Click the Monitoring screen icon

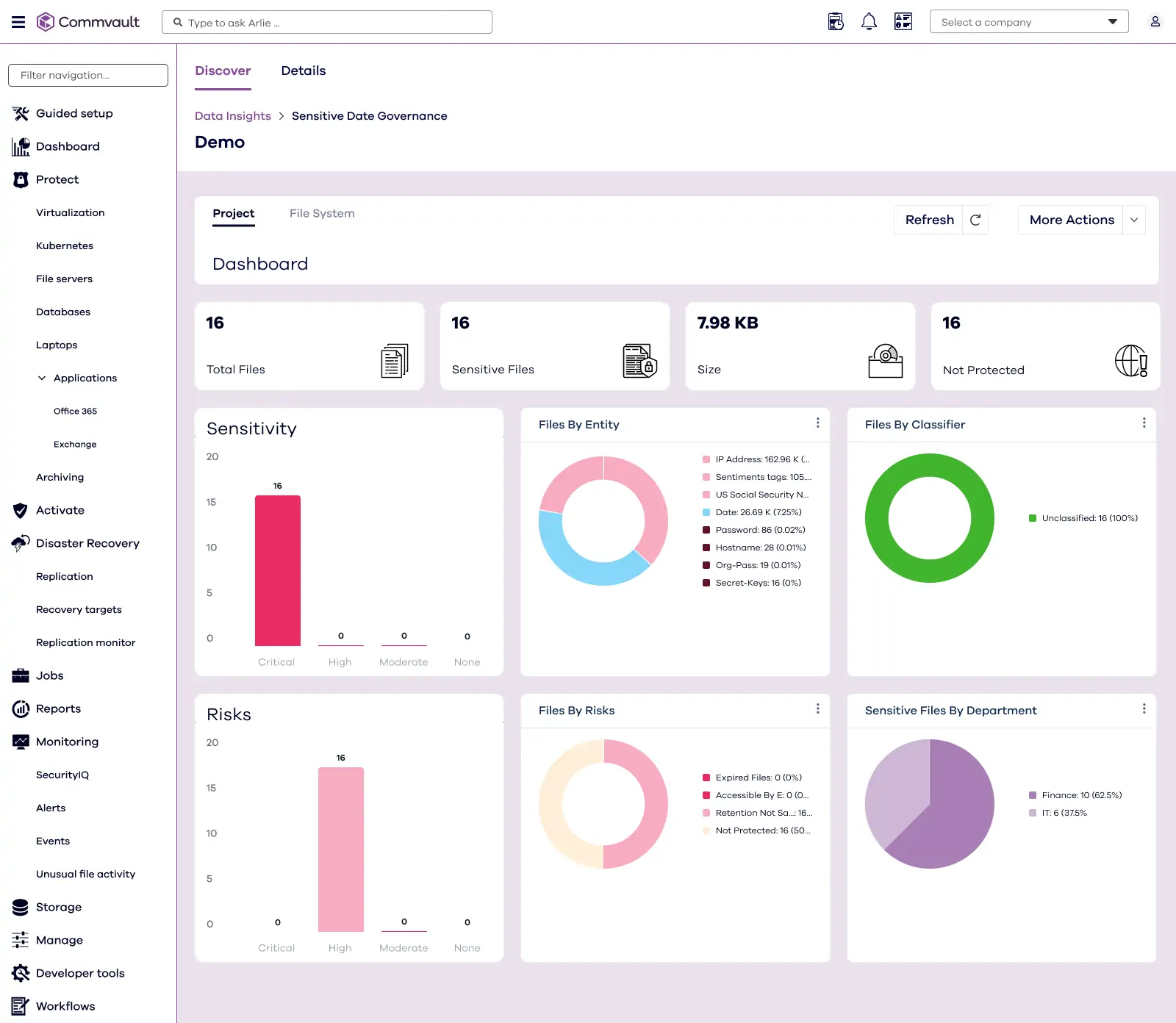(21, 742)
